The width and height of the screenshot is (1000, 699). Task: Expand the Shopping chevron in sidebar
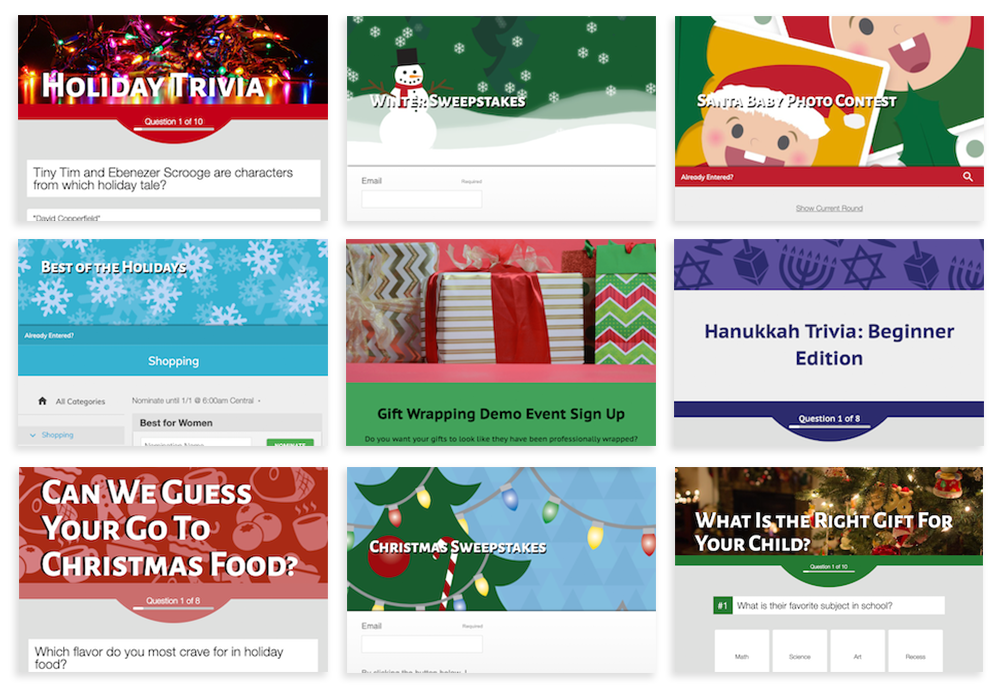[33, 435]
